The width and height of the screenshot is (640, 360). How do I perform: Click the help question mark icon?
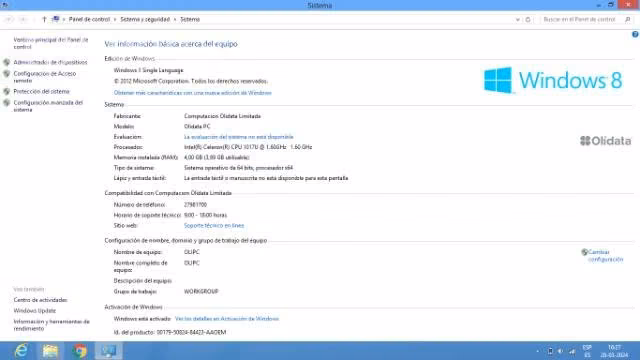[x=635, y=35]
